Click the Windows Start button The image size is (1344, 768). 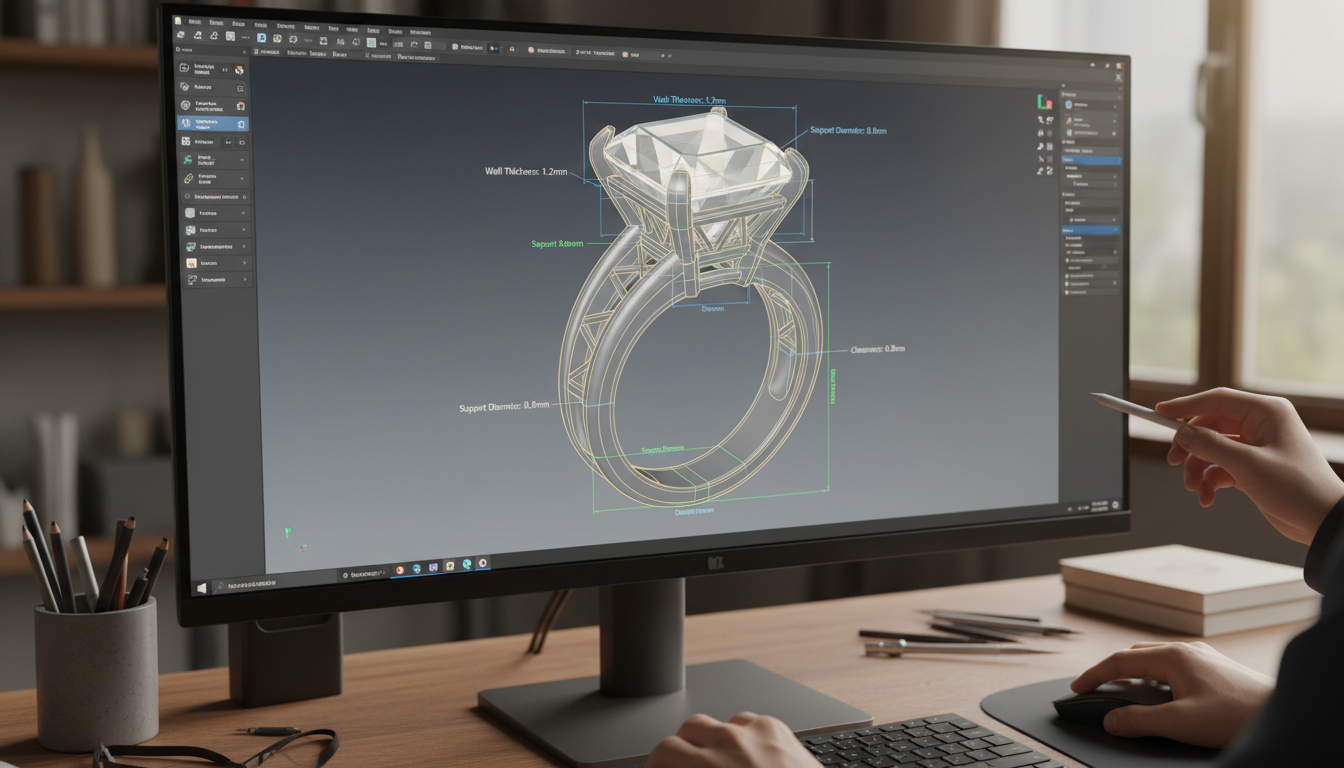click(203, 588)
